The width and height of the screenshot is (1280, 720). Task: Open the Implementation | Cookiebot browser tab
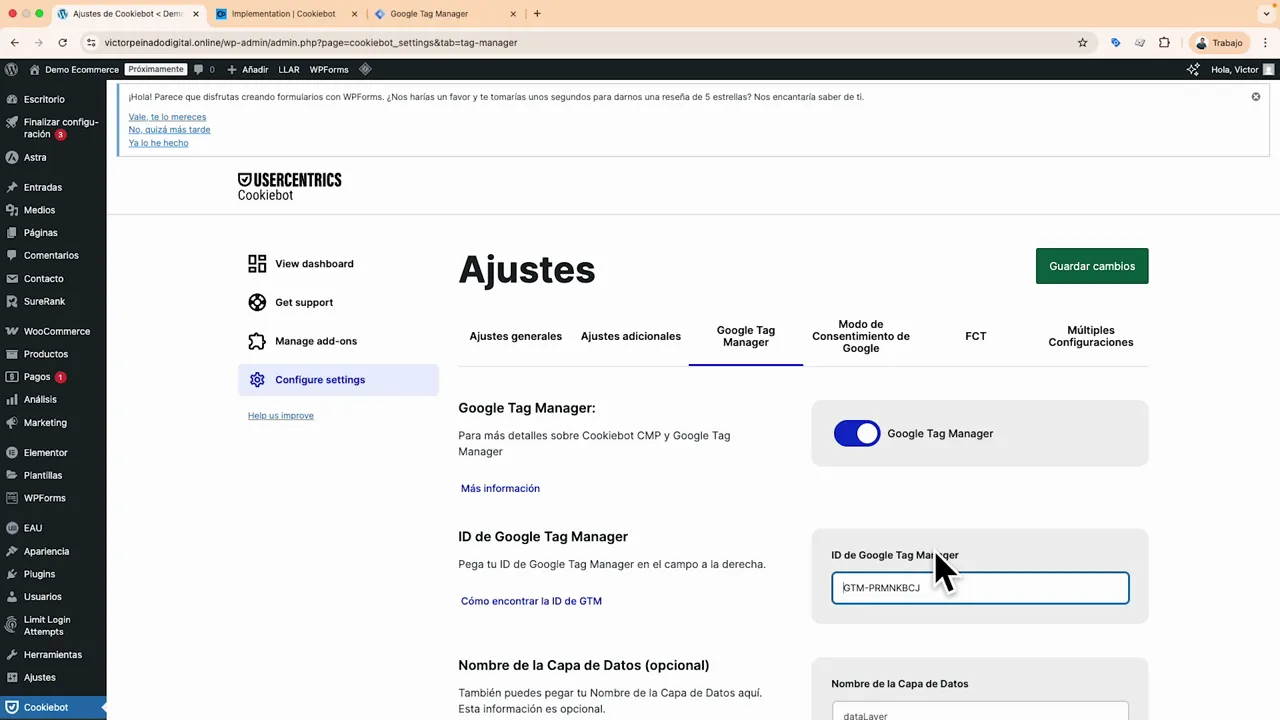[x=283, y=14]
